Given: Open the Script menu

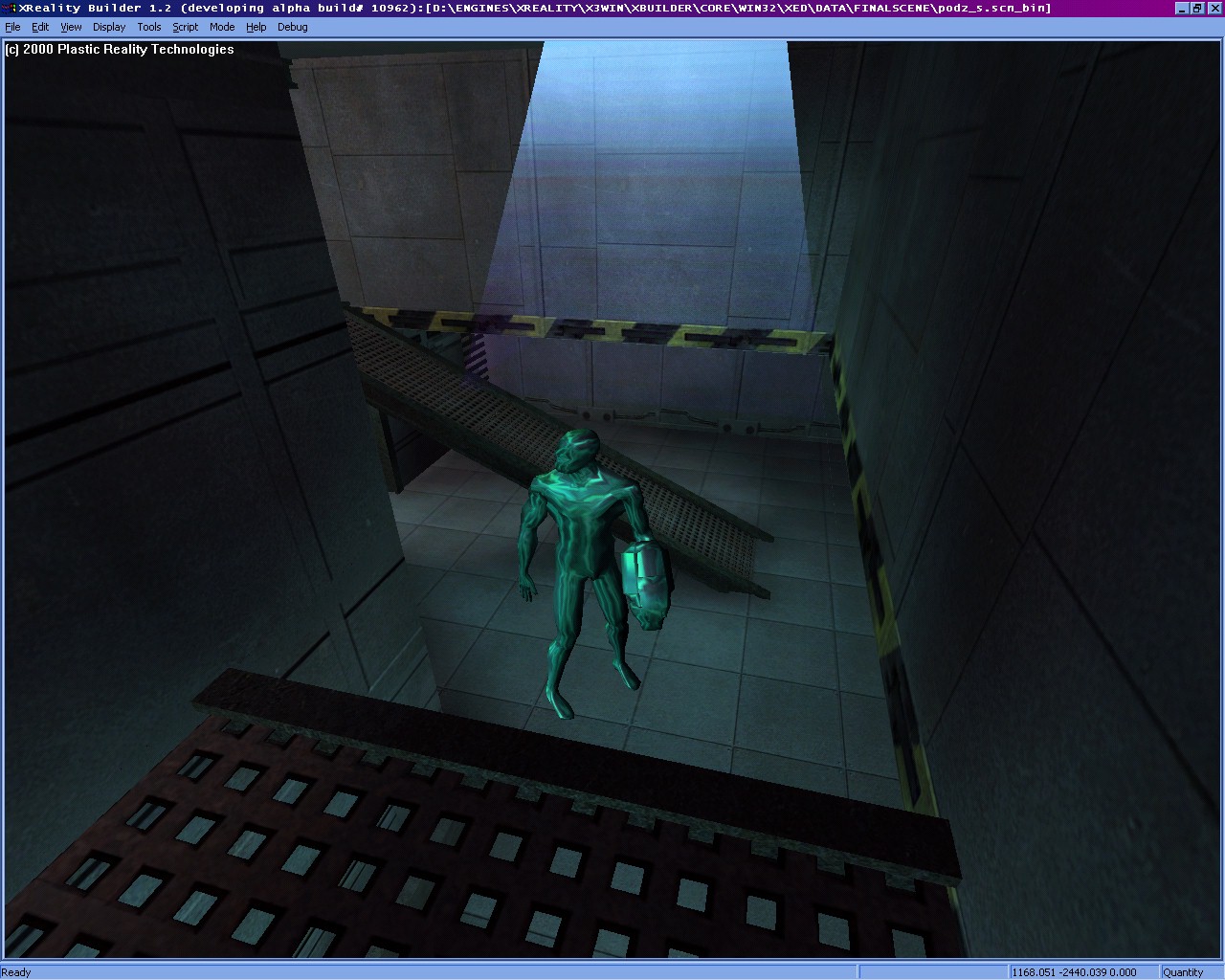Looking at the screenshot, I should [x=186, y=27].
